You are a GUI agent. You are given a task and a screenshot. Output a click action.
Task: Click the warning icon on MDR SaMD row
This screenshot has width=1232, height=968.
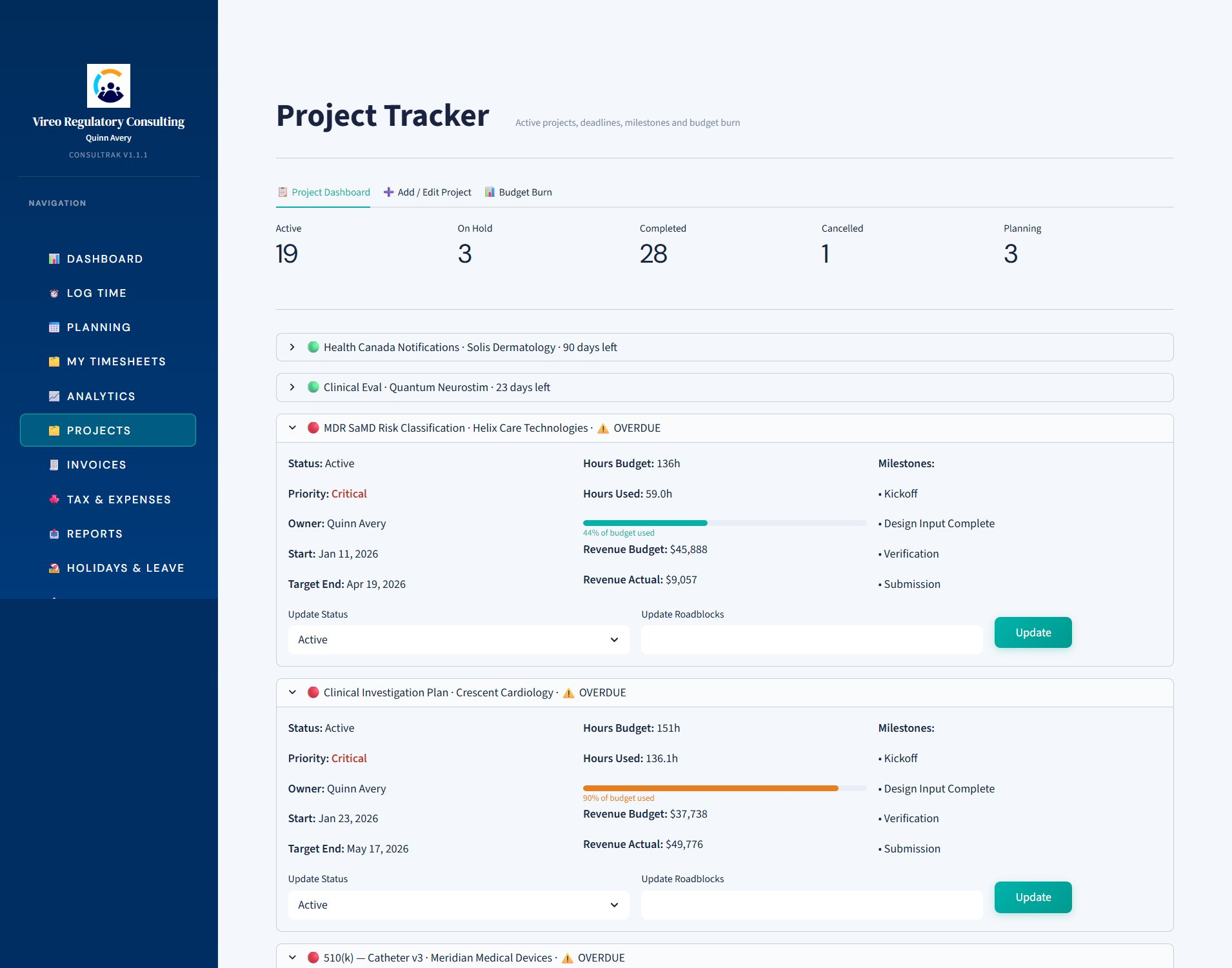pyautogui.click(x=603, y=428)
